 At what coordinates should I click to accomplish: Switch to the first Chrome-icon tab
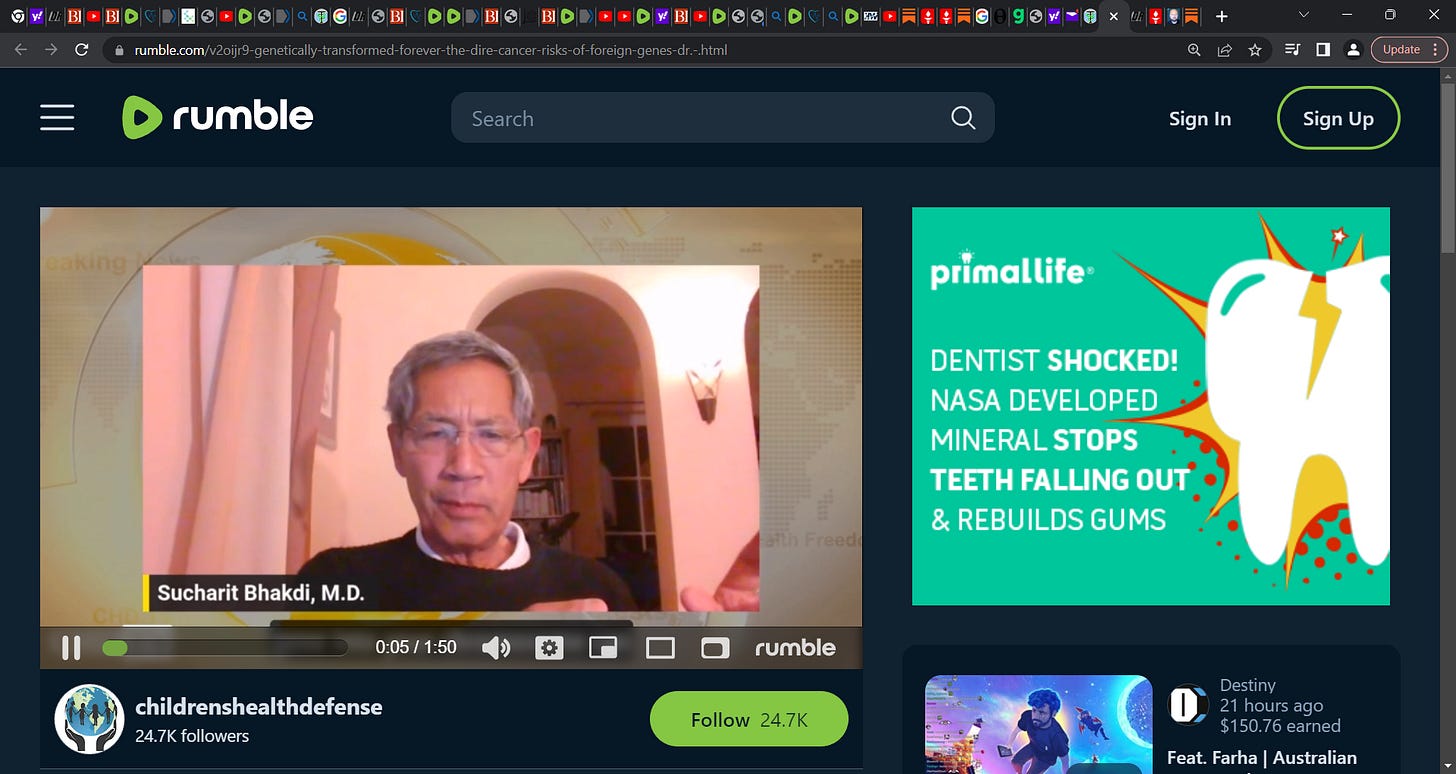[x=18, y=16]
